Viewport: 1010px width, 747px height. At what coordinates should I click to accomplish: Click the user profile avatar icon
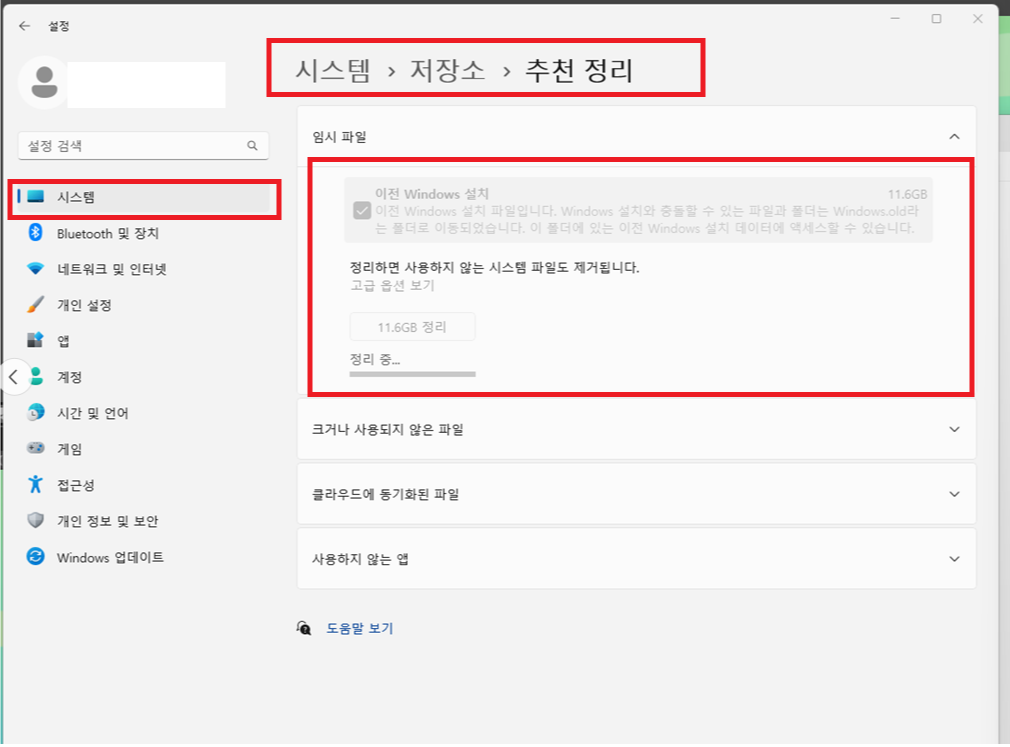coord(44,82)
